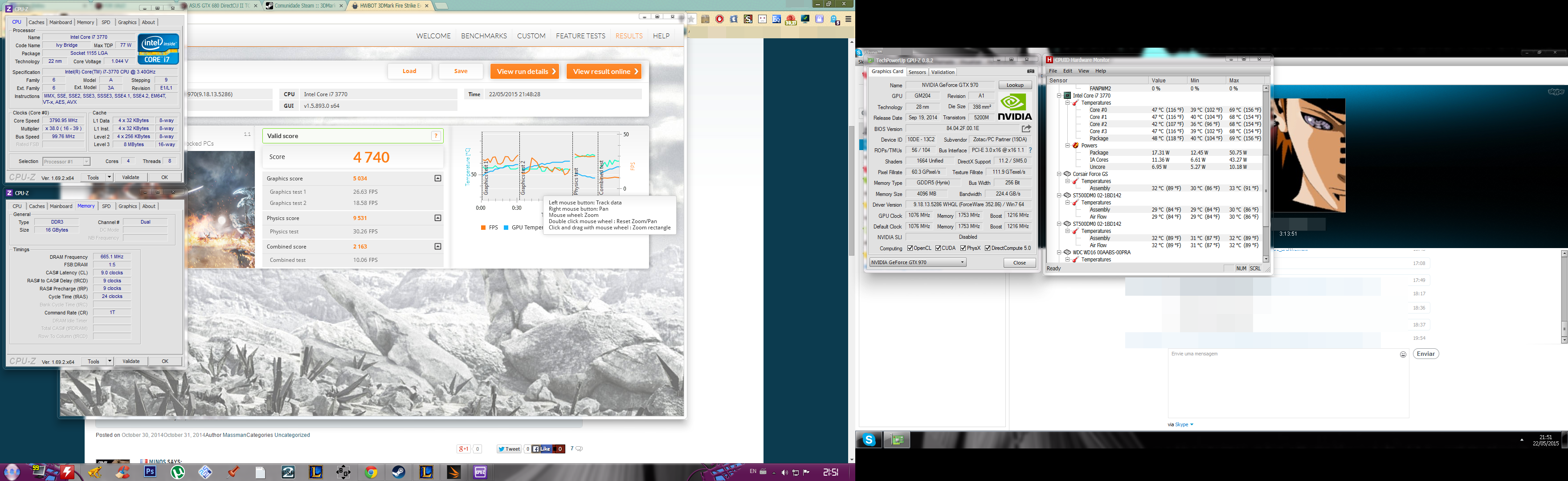Viewport: 1568px width, 481px height.
Task: Click the GPU-Z screenshot camera icon
Action: [x=1030, y=71]
